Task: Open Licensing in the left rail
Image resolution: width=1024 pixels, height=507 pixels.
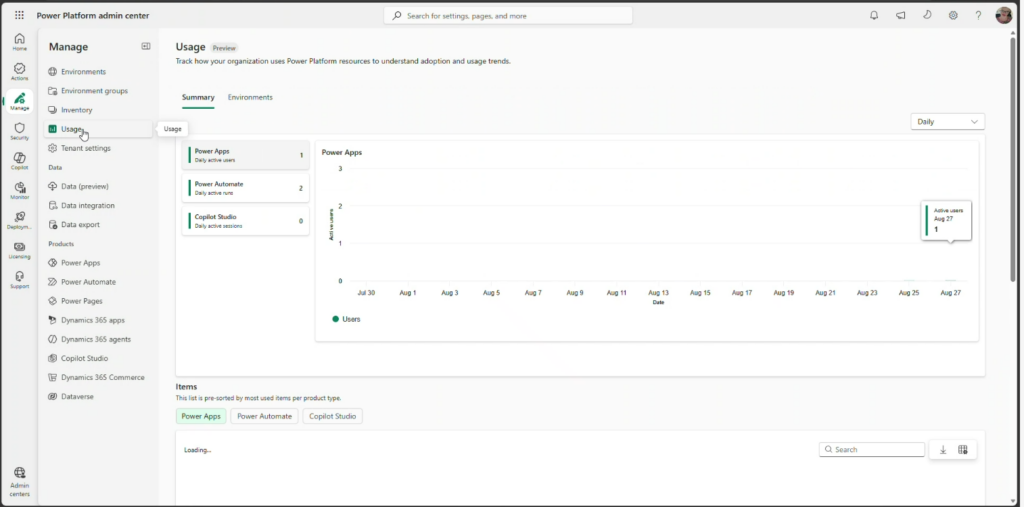Action: (20, 250)
